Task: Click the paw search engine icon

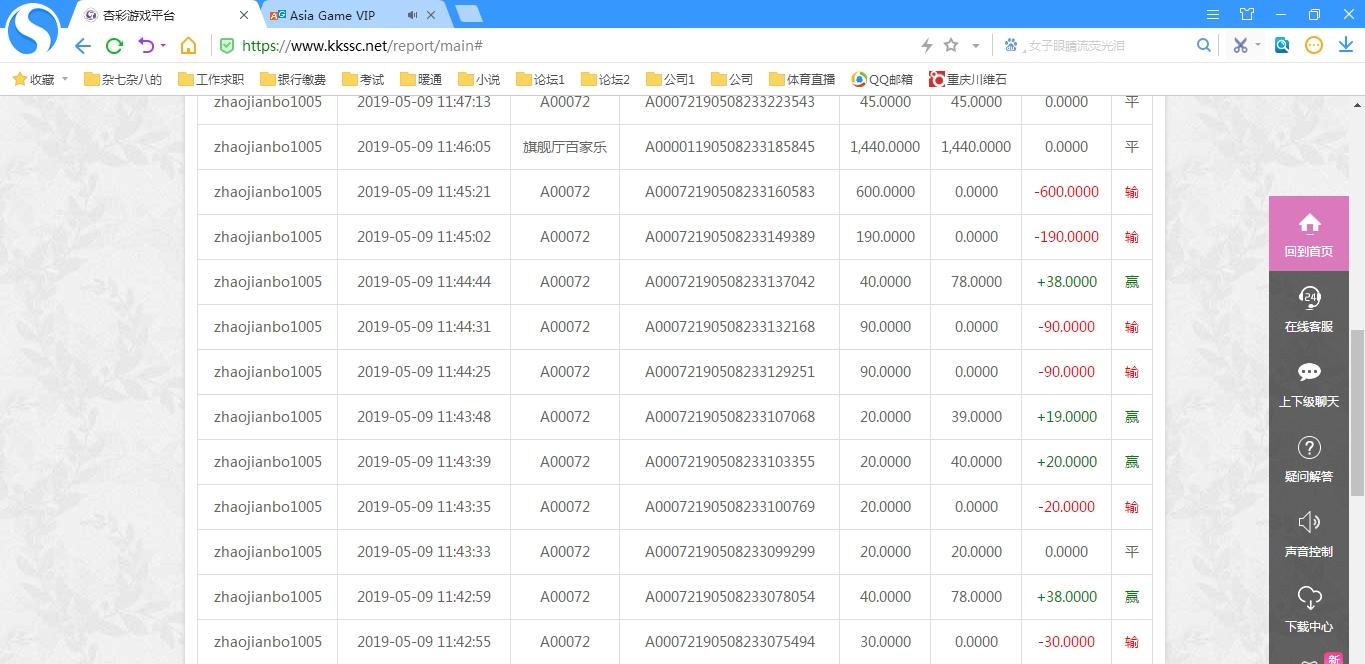Action: [x=1011, y=46]
